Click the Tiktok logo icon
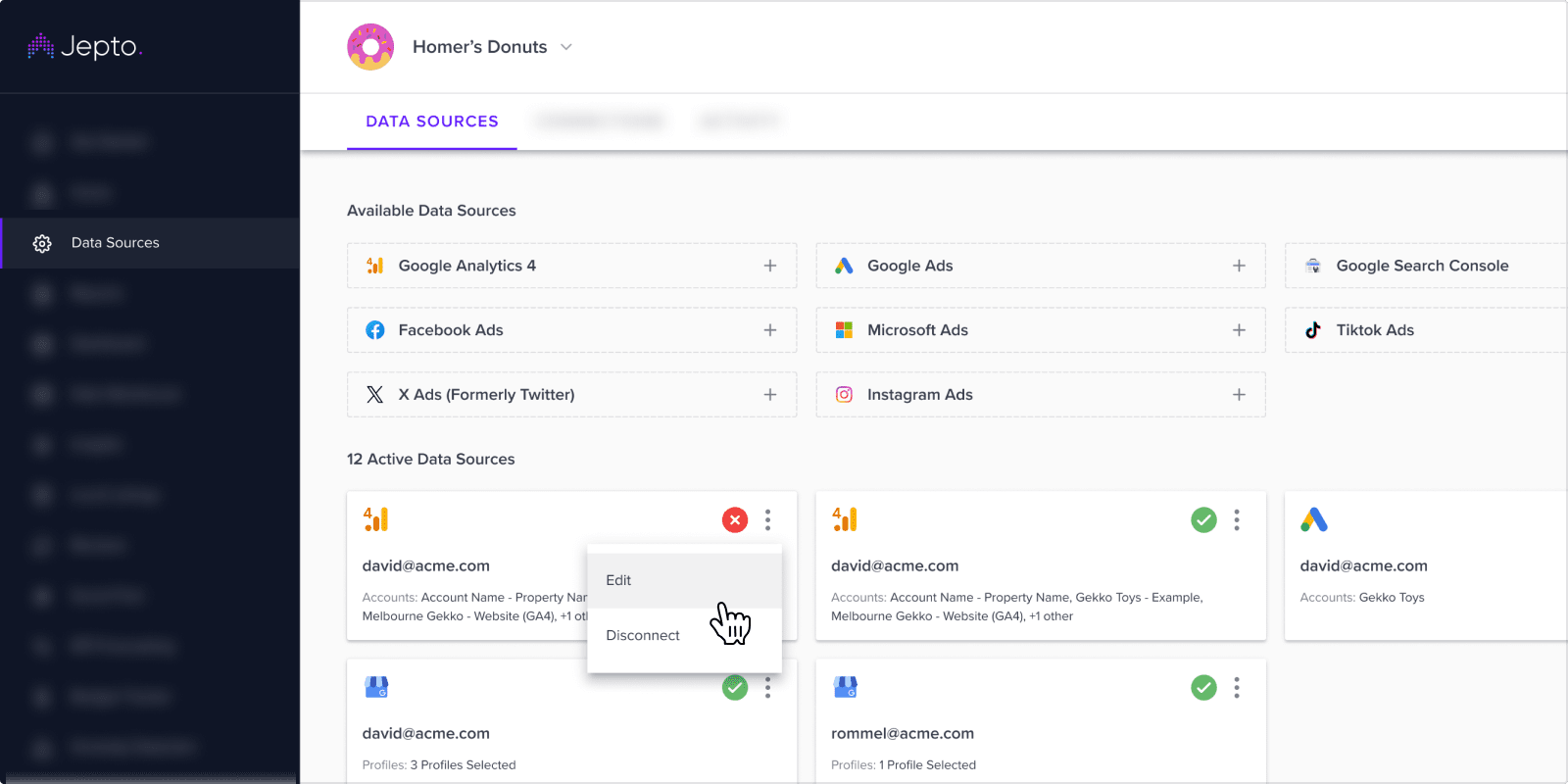Viewport: 1568px width, 784px height. [1313, 330]
